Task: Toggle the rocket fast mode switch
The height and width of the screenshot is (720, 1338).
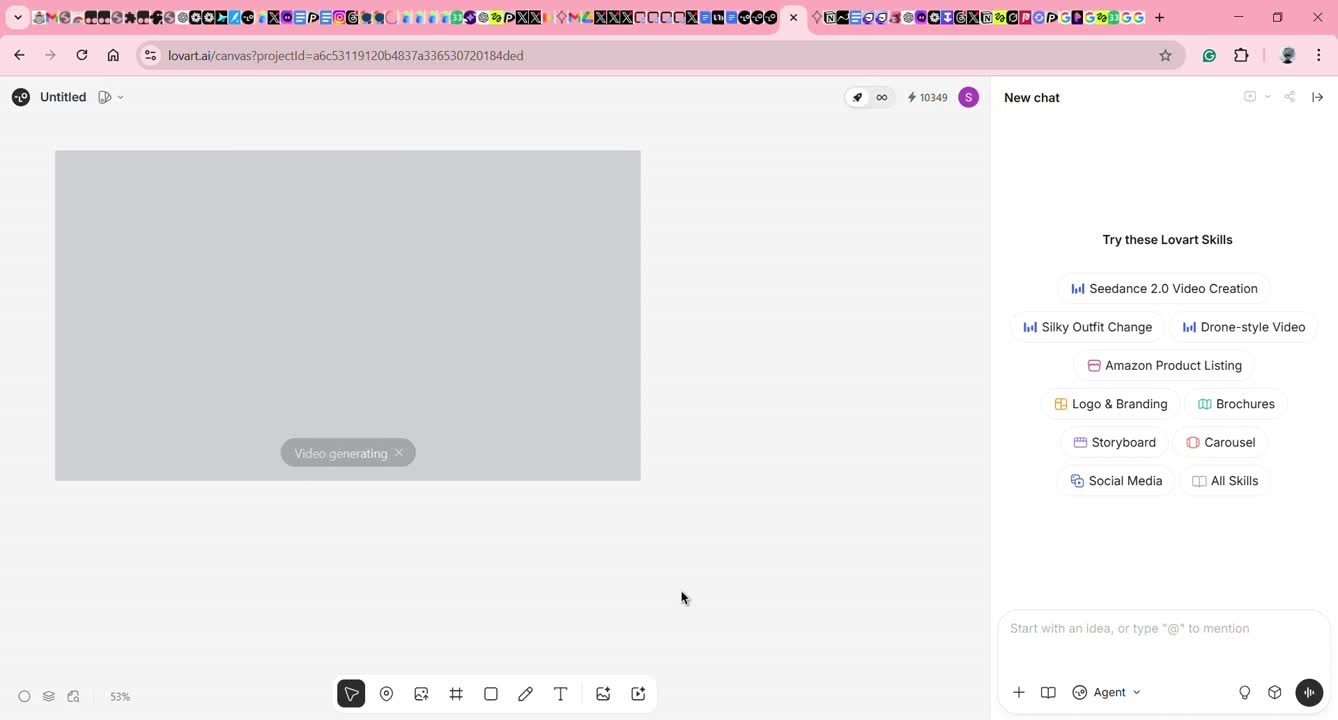Action: point(857,97)
